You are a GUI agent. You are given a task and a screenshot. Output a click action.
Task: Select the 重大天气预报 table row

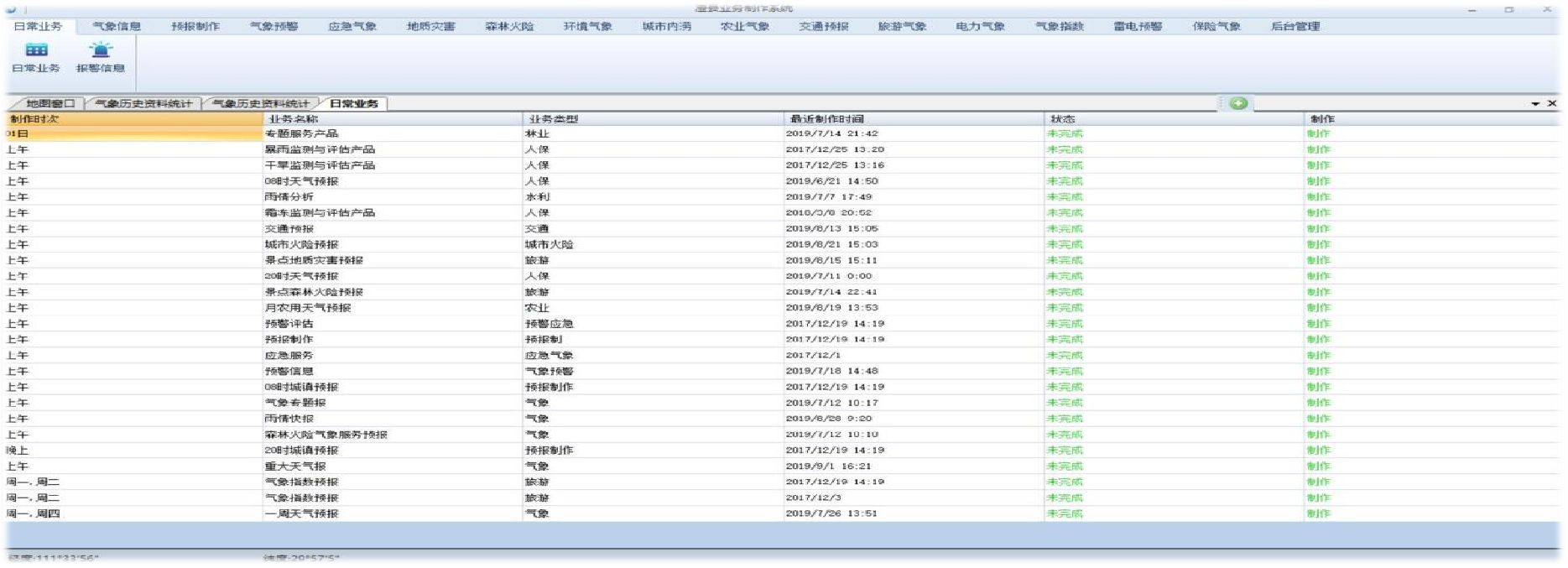[x=295, y=466]
